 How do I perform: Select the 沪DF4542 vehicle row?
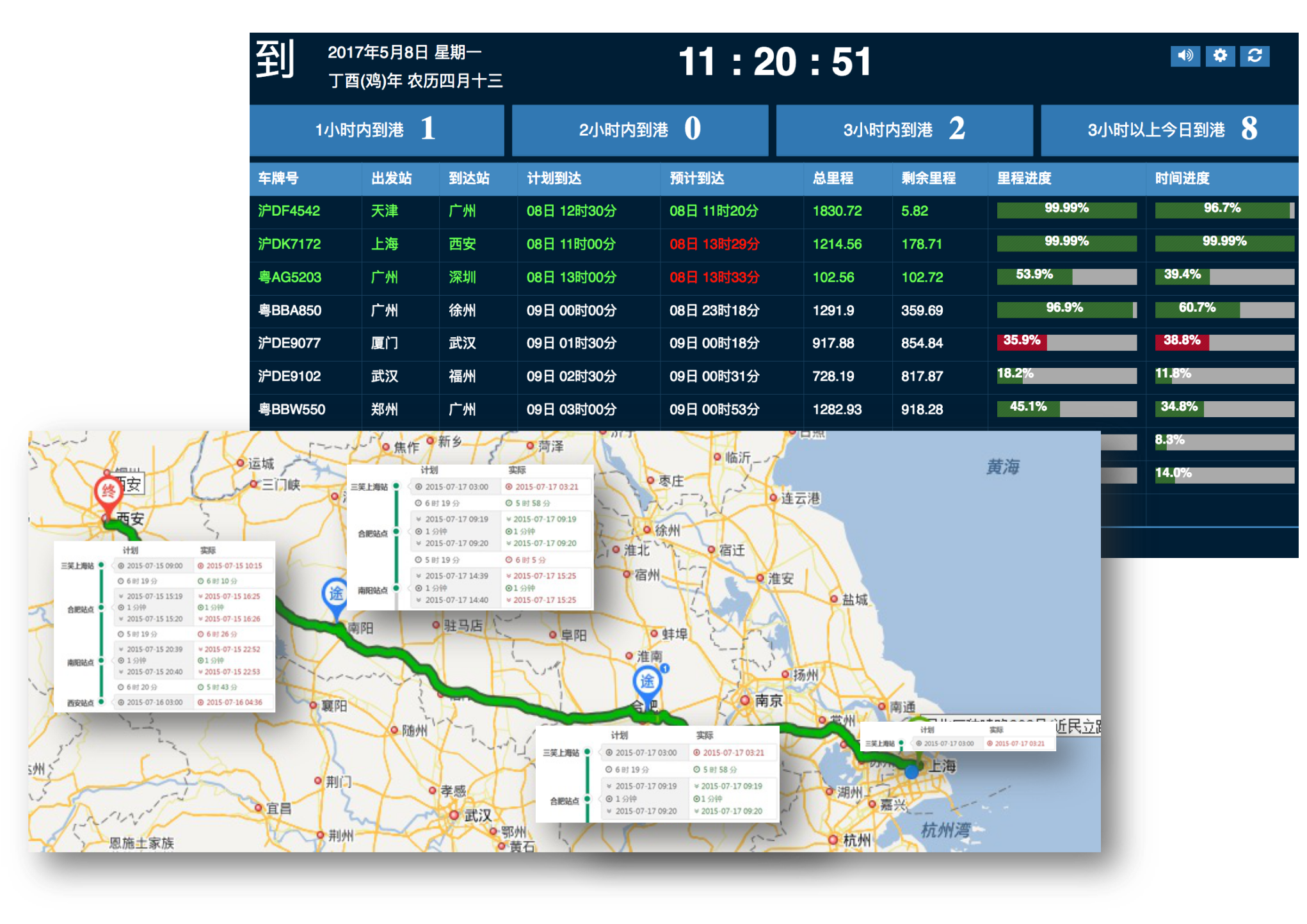pyautogui.click(x=289, y=211)
